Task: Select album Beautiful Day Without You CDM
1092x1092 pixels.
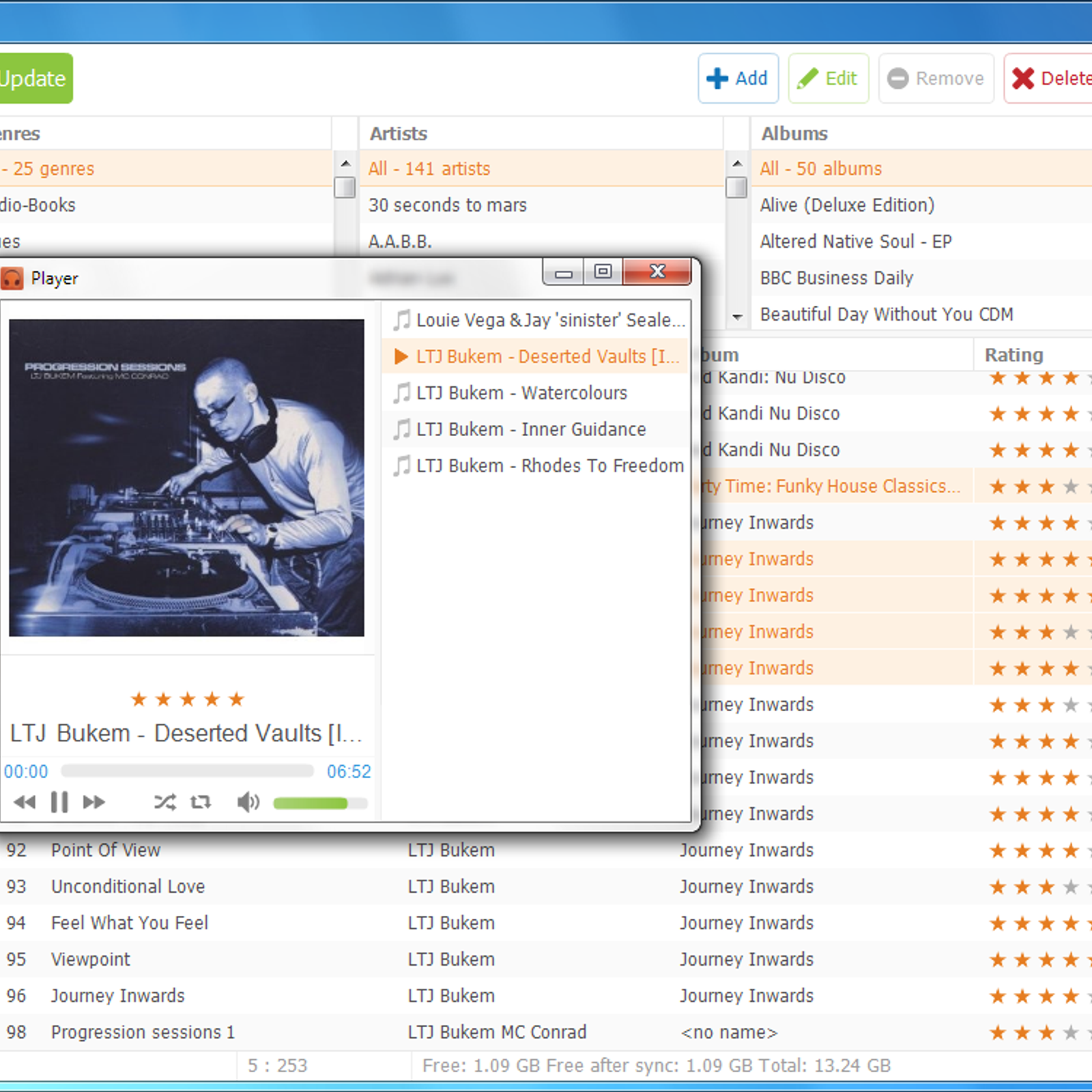Action: 921,314
